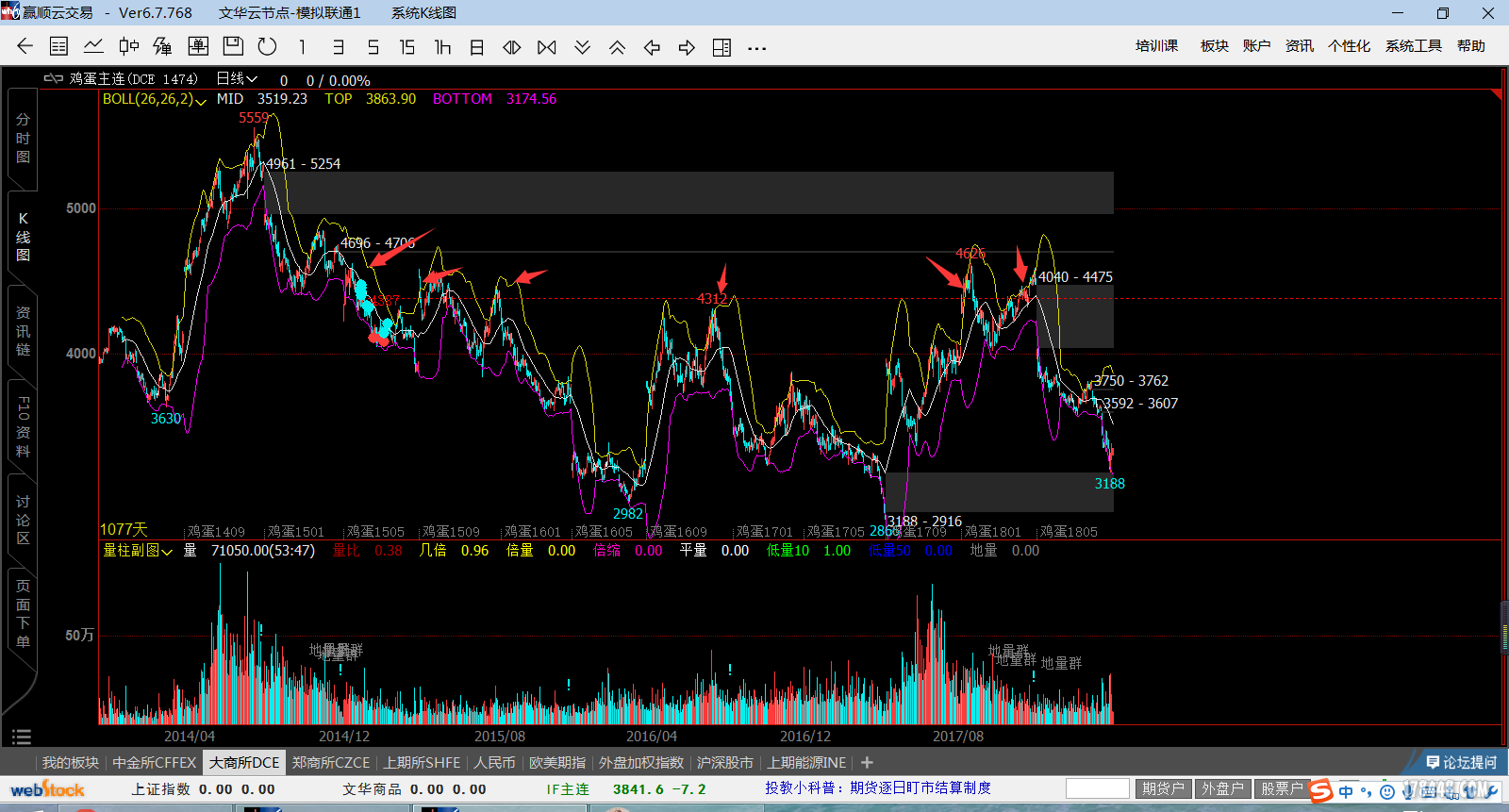1509x812 pixels.
Task: Open more toolbar options ellipsis
Action: (x=756, y=48)
